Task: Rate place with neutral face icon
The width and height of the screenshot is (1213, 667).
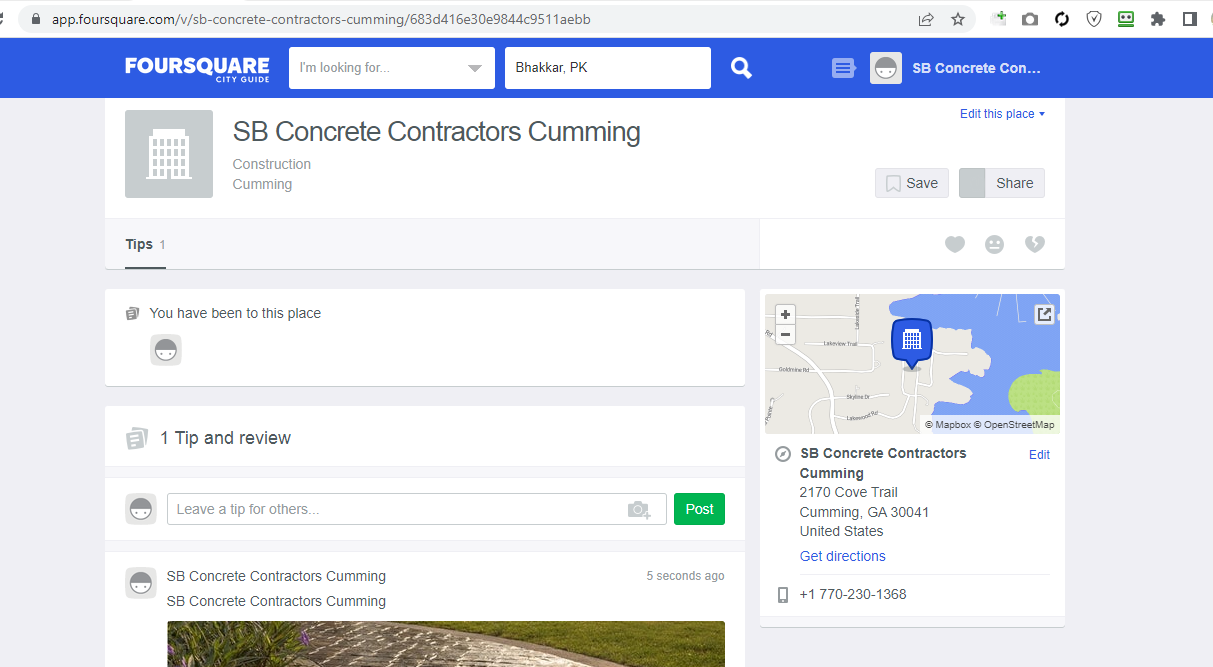Action: (994, 244)
